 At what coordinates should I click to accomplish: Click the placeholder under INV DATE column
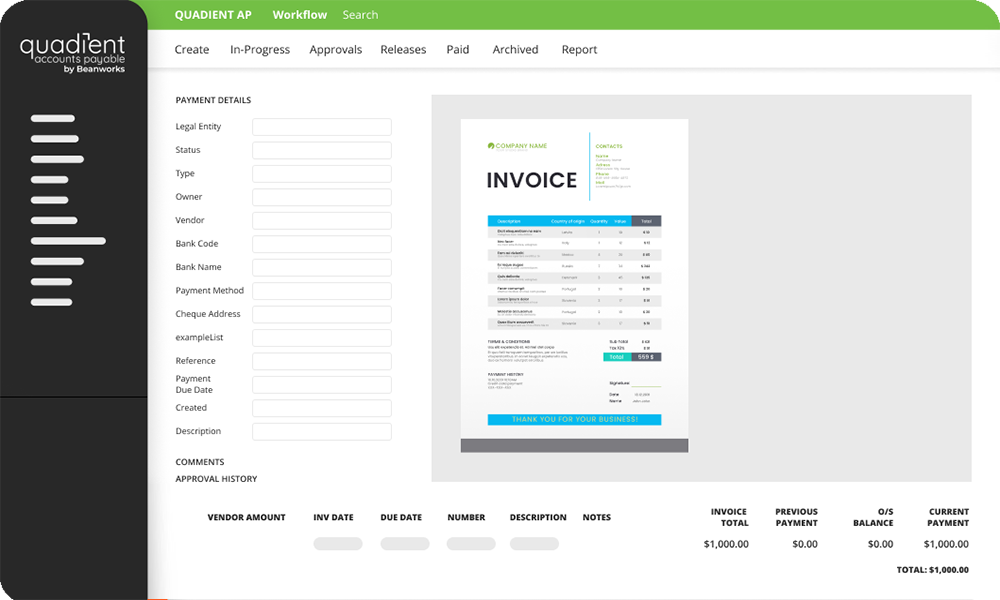tap(338, 544)
